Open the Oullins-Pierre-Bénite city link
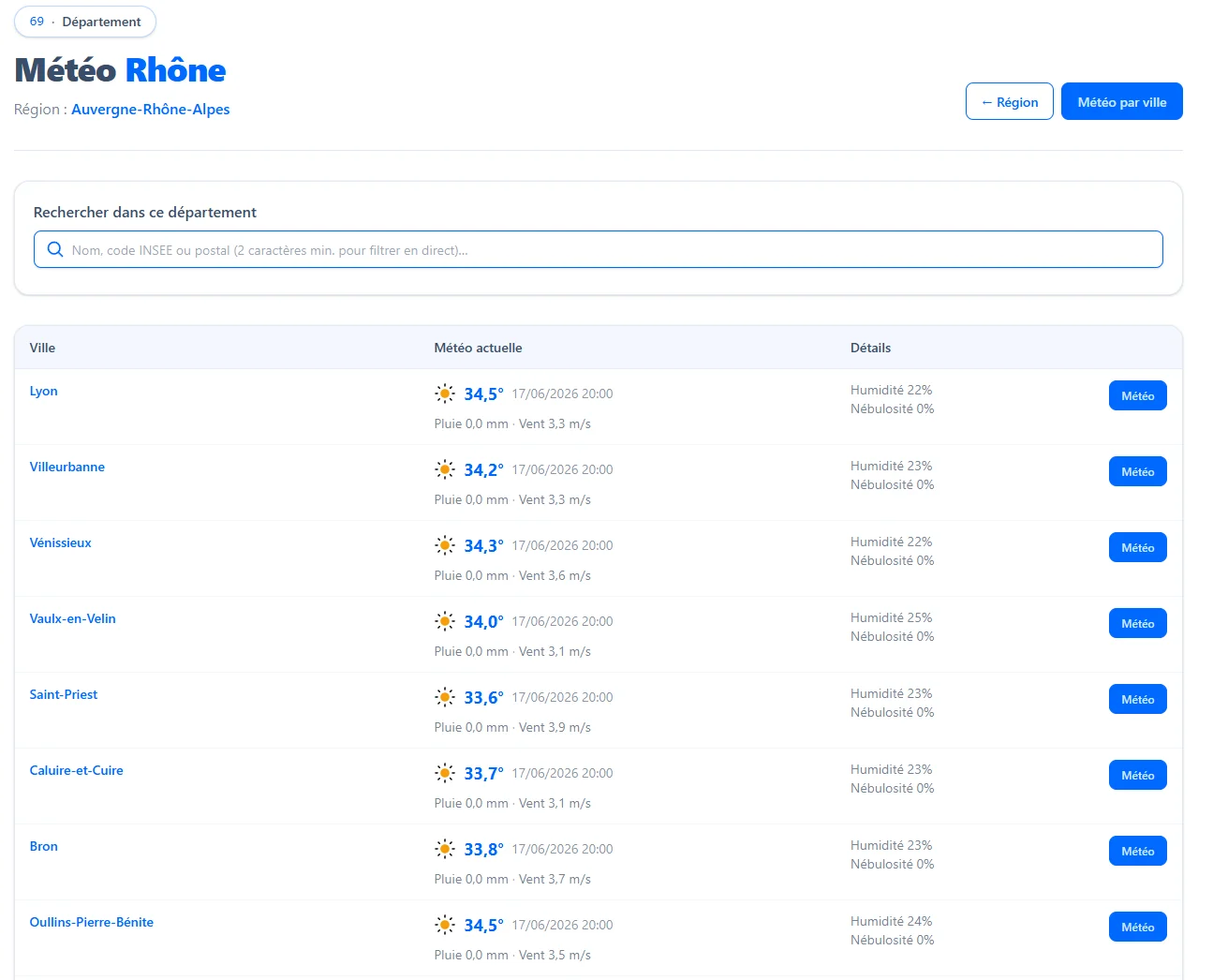The height and width of the screenshot is (980, 1213). pyautogui.click(x=92, y=922)
